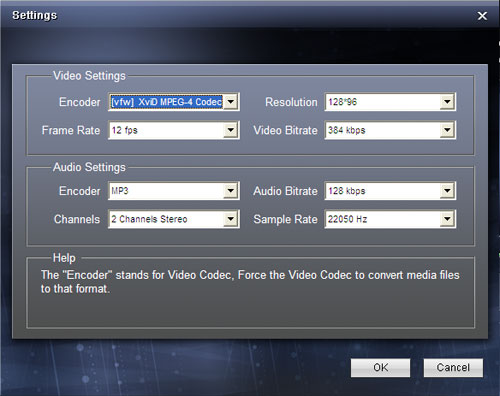Open the audio Encoder MP3 dropdown arrow
Screen dimensions: 500x396
230,191
